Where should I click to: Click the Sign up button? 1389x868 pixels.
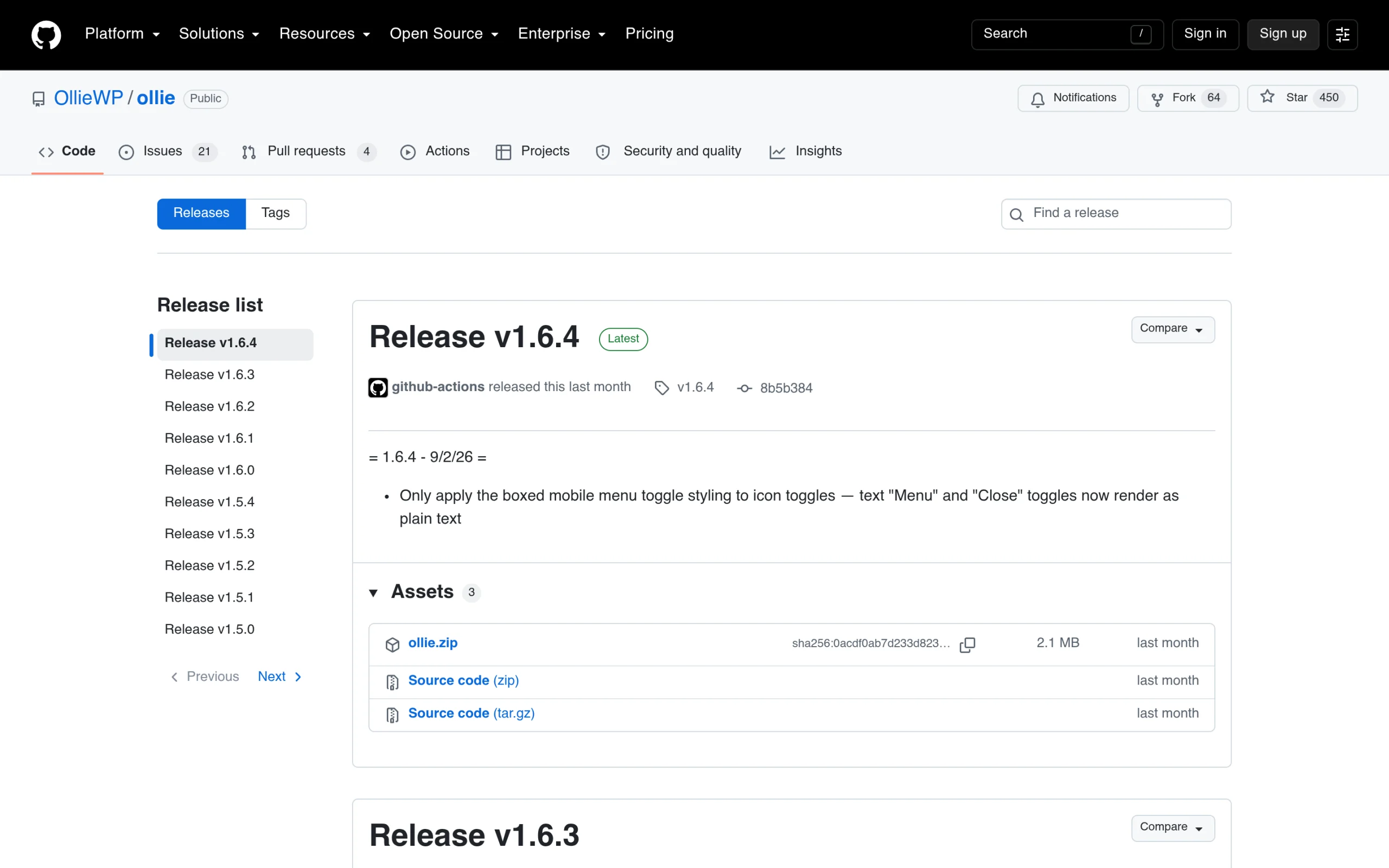1283,34
